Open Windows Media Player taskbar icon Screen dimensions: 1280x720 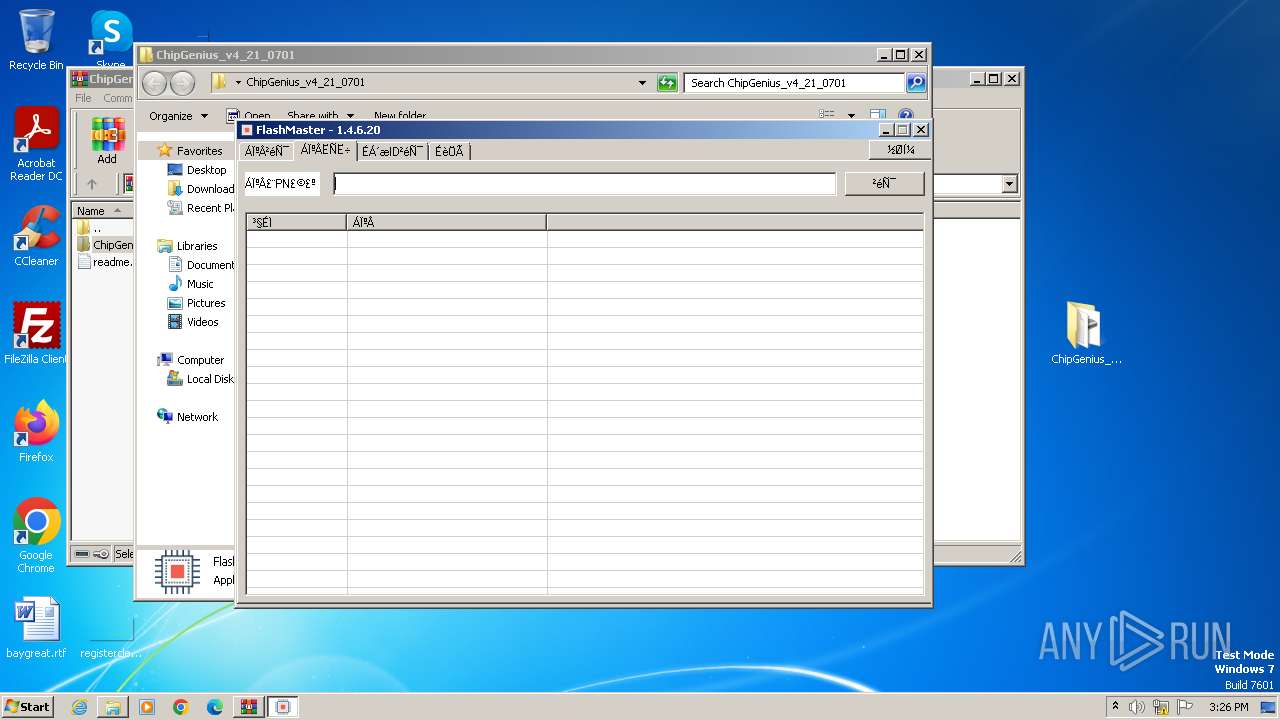(147, 707)
